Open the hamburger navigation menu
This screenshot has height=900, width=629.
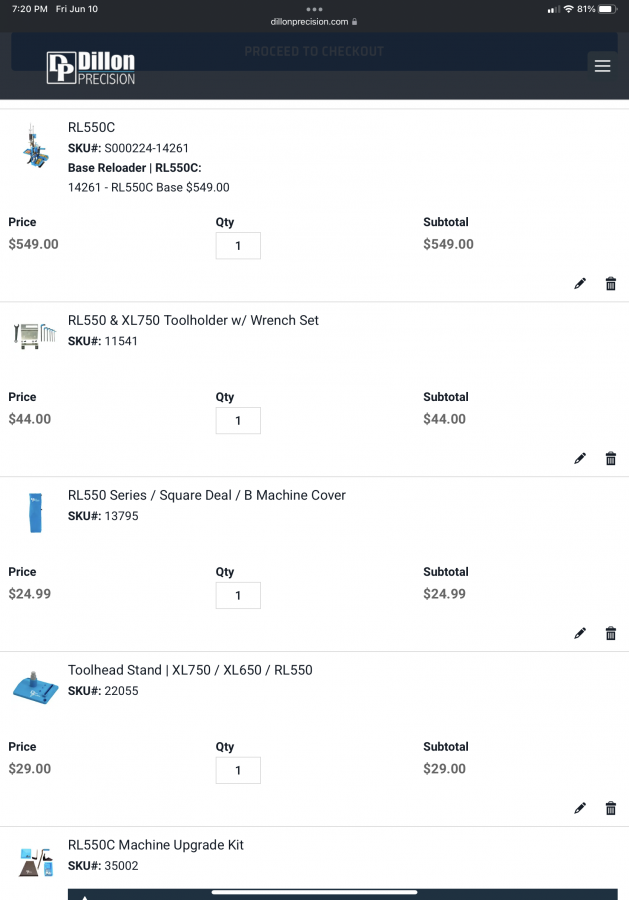[x=602, y=66]
